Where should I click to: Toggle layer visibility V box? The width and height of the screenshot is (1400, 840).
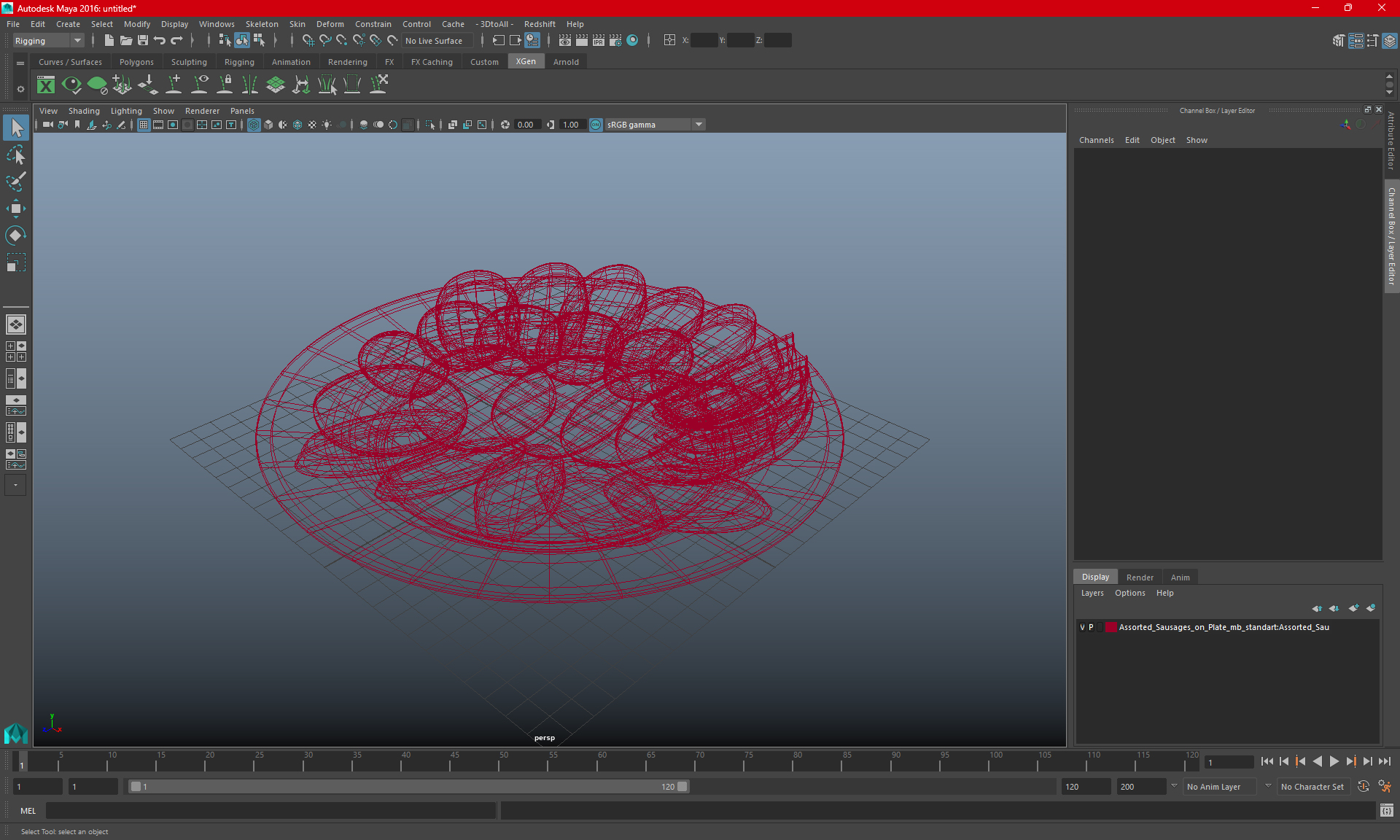pyautogui.click(x=1082, y=627)
